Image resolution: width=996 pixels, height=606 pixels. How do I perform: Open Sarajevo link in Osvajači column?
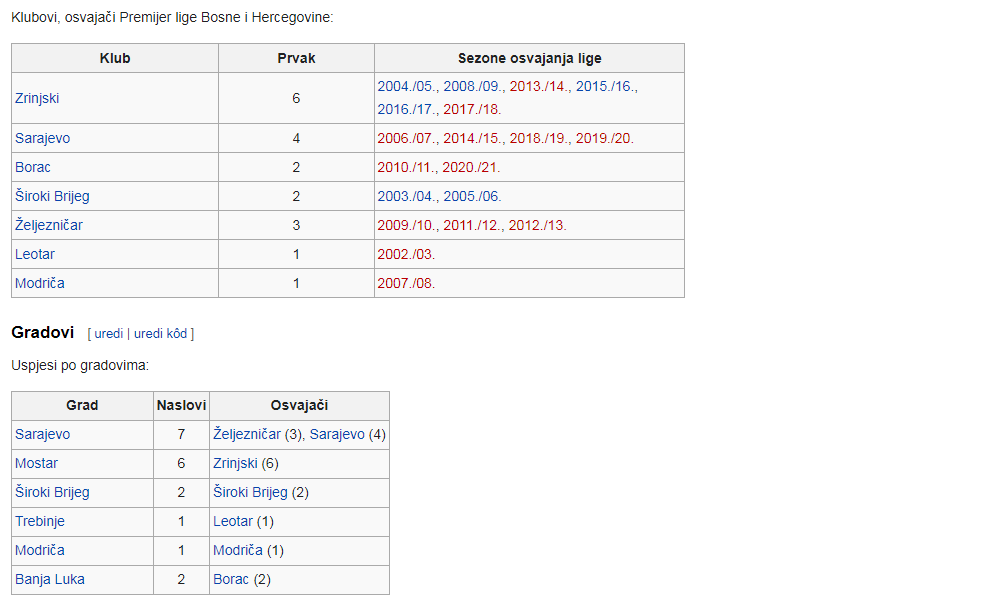(337, 434)
